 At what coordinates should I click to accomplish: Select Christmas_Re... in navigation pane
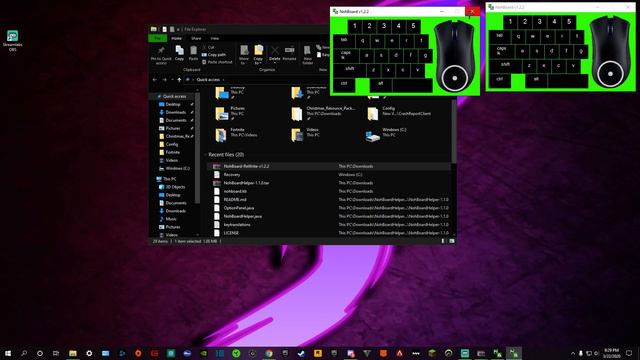pyautogui.click(x=176, y=136)
